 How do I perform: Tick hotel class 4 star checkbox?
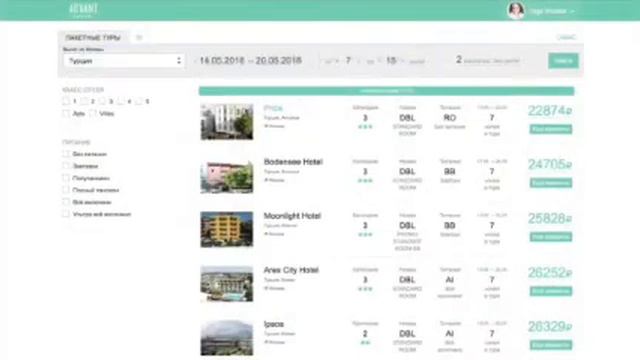pyautogui.click(x=121, y=101)
